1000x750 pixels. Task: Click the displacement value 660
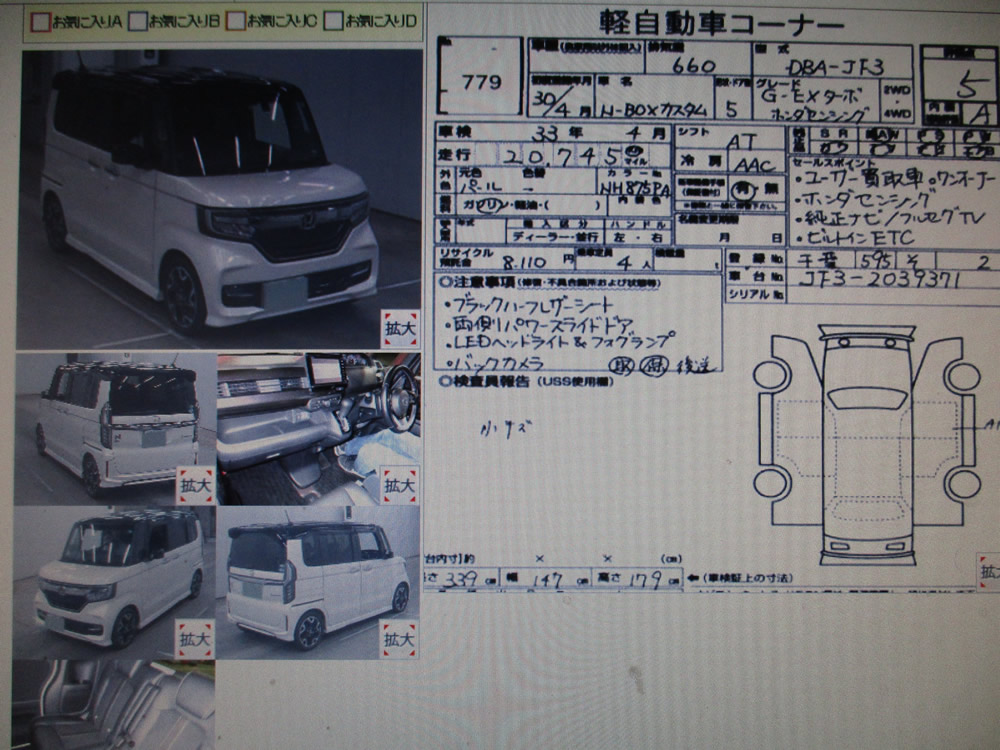pos(693,65)
